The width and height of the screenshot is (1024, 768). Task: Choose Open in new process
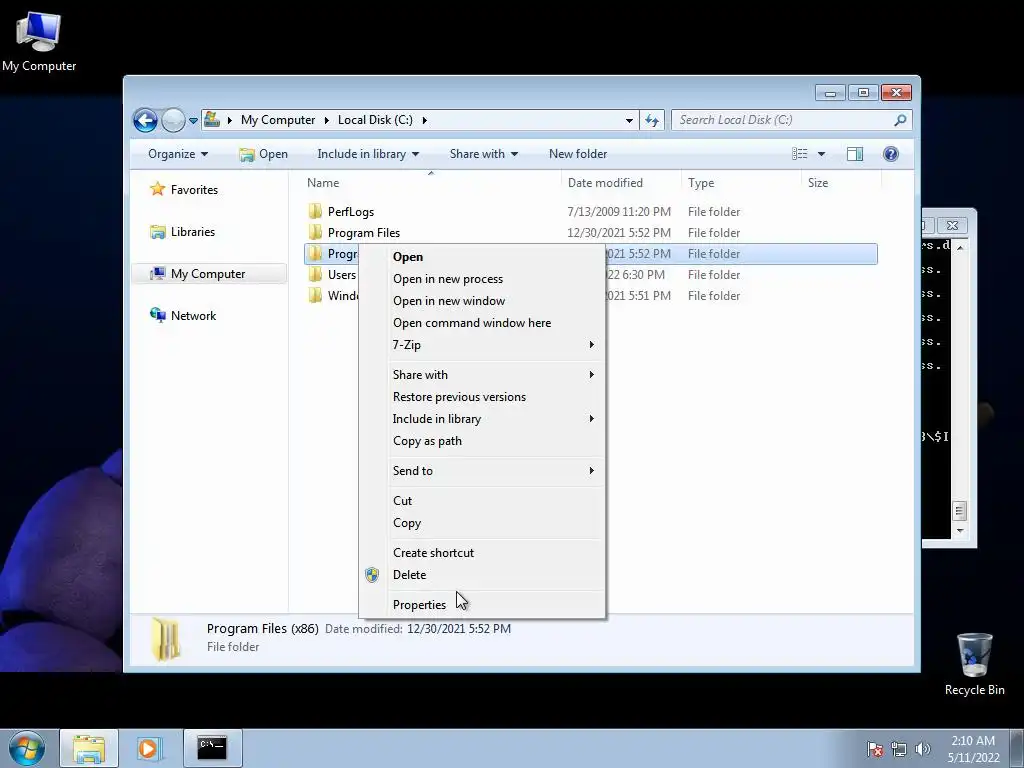482,279
